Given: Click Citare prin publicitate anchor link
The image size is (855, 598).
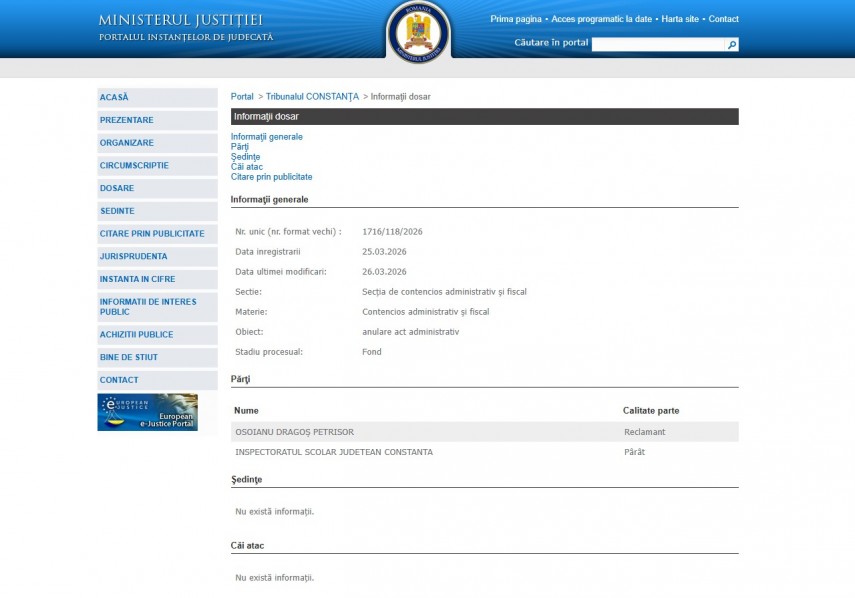Looking at the screenshot, I should click(x=271, y=177).
